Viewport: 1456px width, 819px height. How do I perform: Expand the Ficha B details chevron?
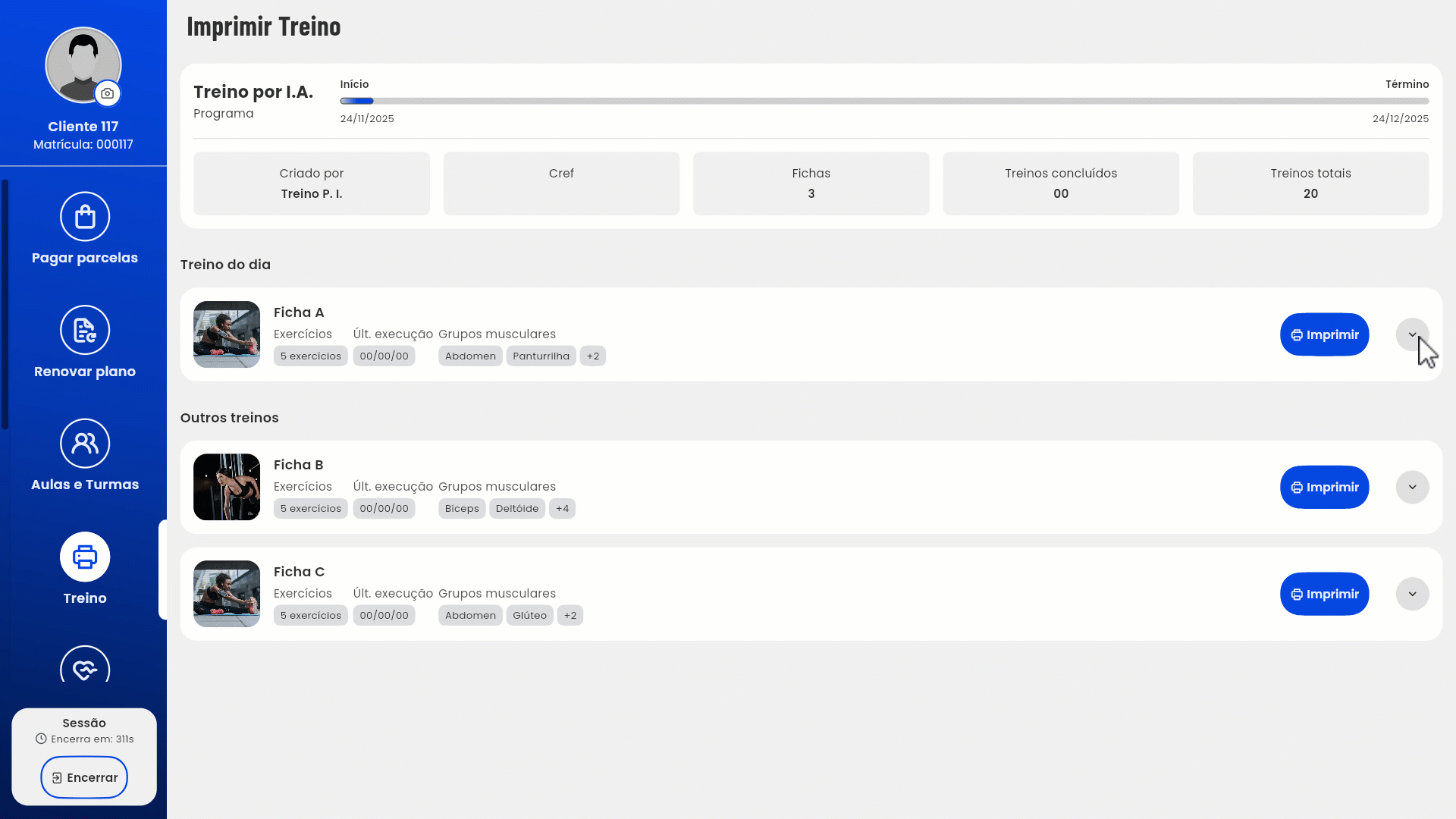pyautogui.click(x=1412, y=487)
